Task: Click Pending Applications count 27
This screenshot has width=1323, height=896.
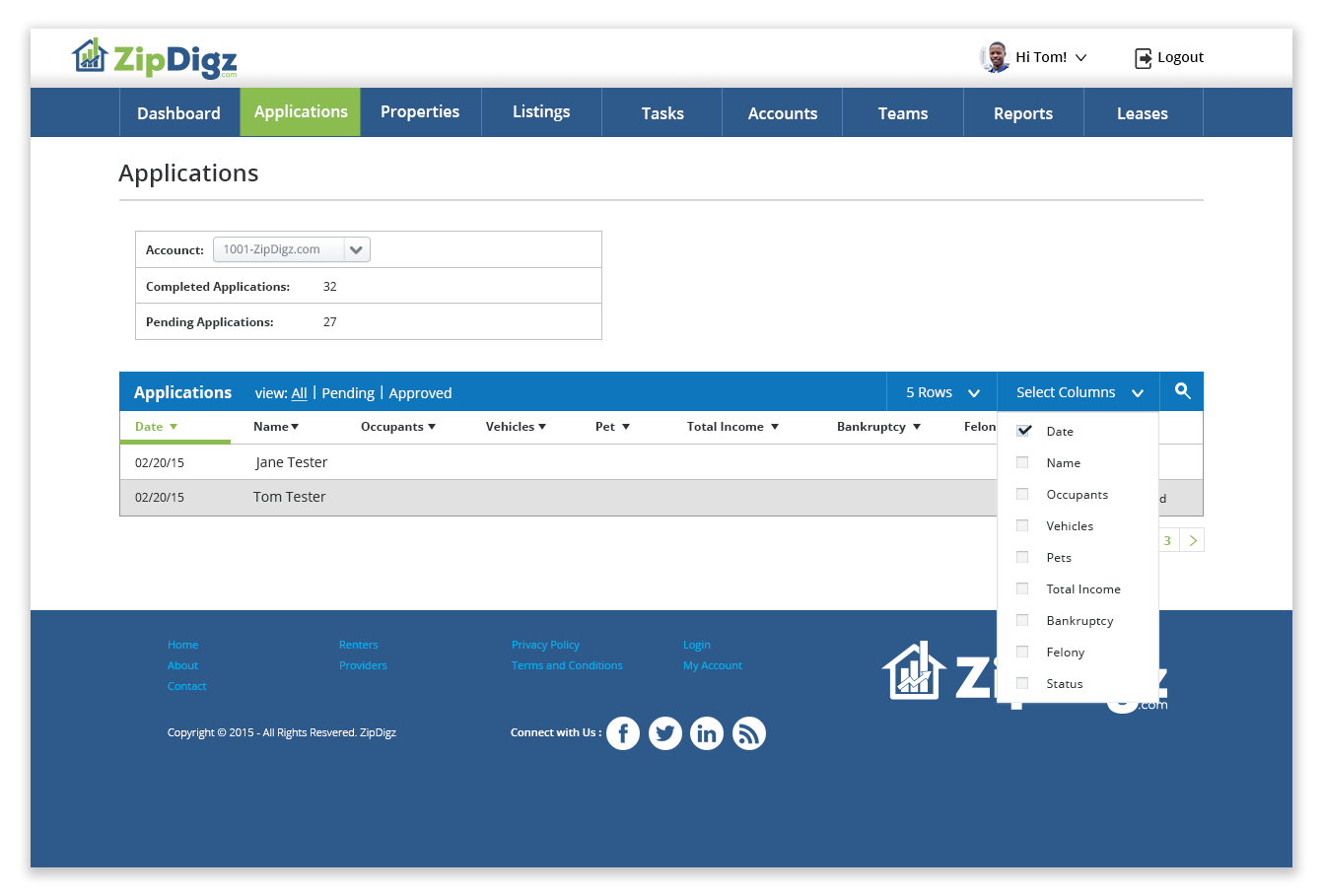Action: pyautogui.click(x=330, y=322)
